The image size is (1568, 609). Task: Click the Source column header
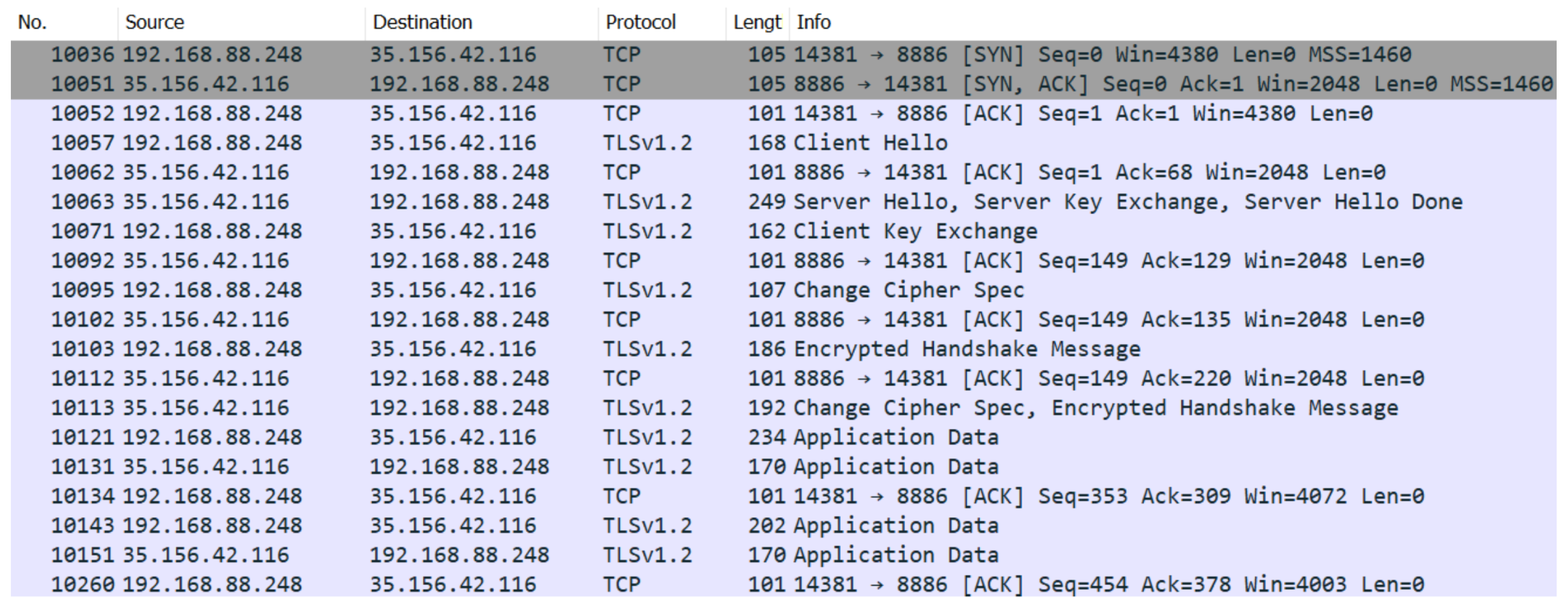coord(155,23)
